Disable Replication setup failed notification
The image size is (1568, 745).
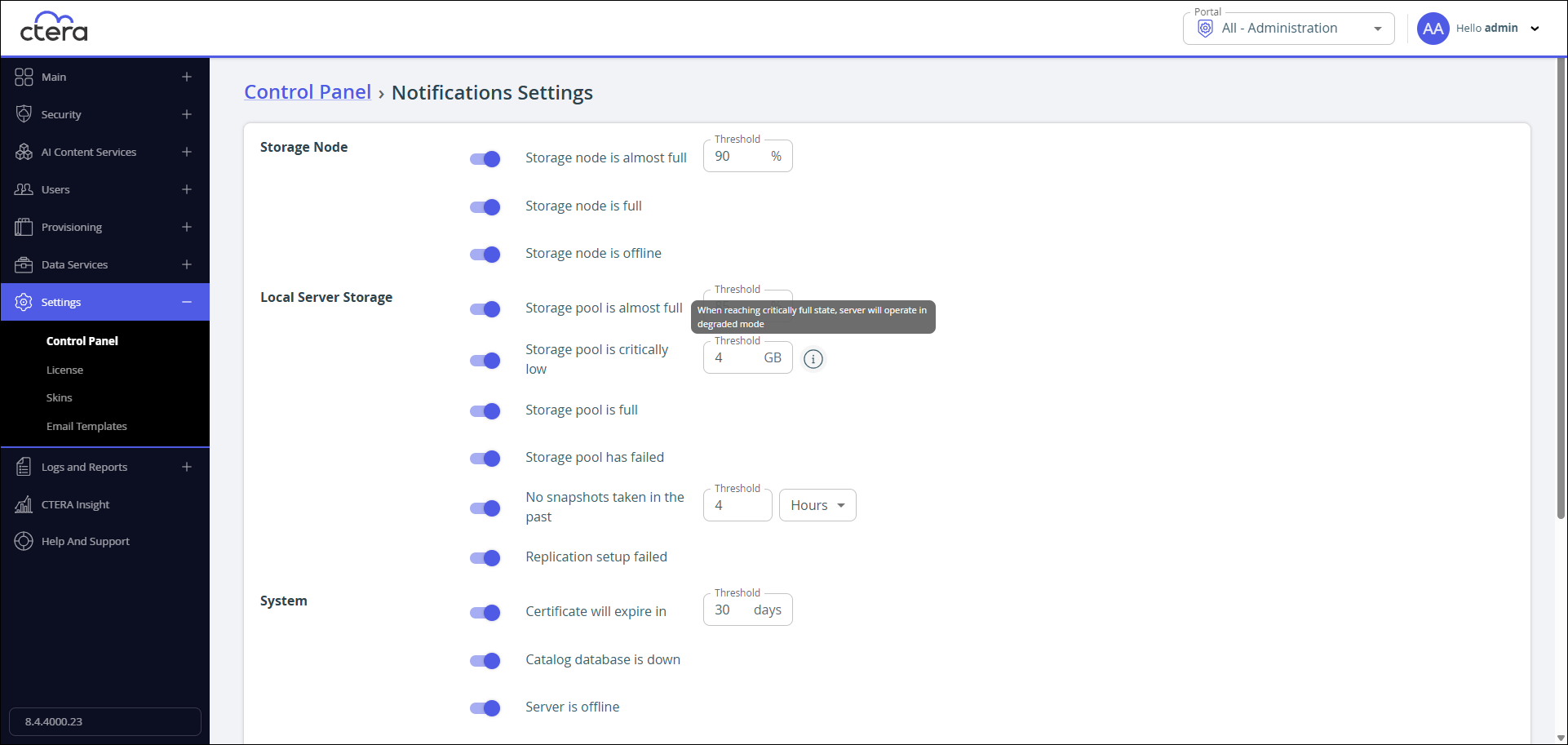pyautogui.click(x=485, y=558)
